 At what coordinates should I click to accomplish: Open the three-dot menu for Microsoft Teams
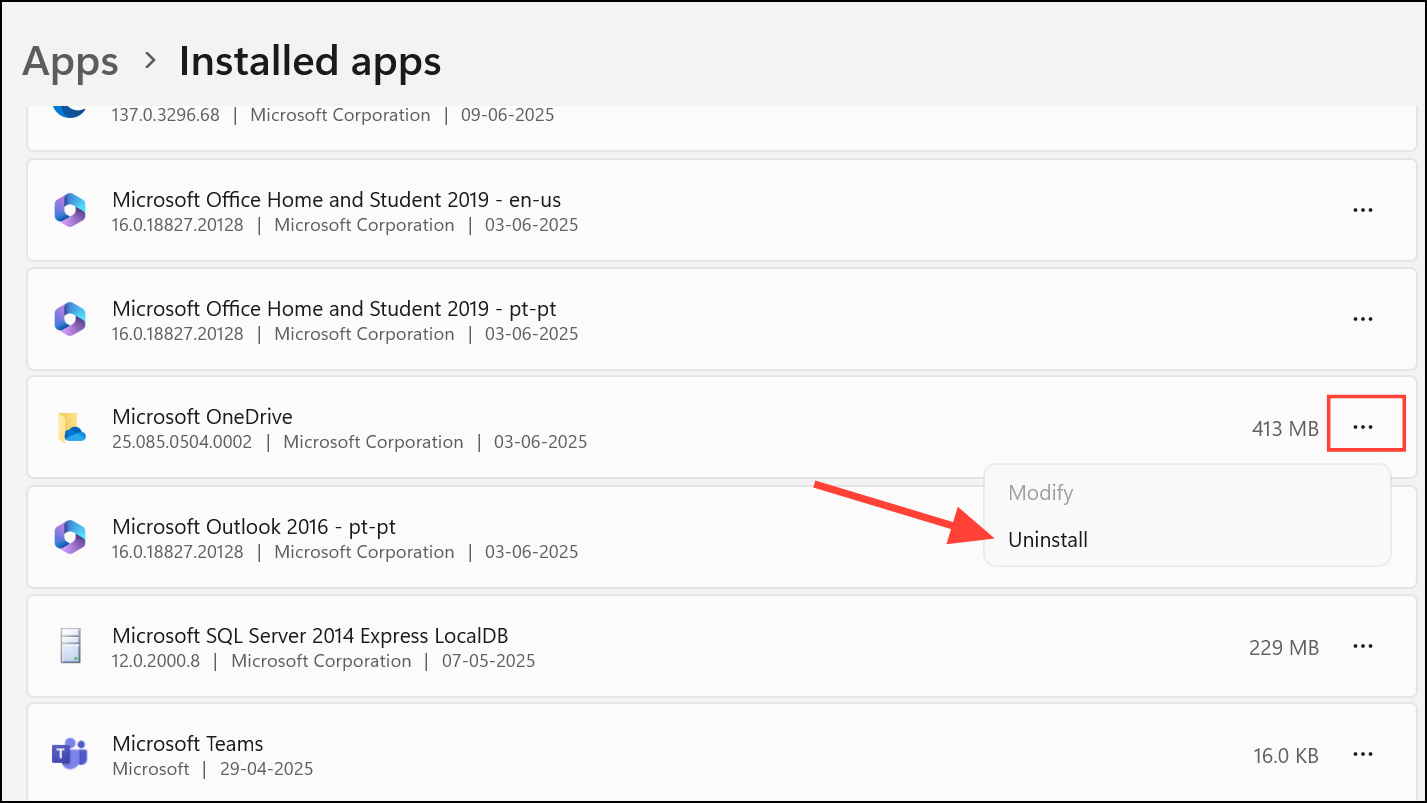pyautogui.click(x=1362, y=755)
